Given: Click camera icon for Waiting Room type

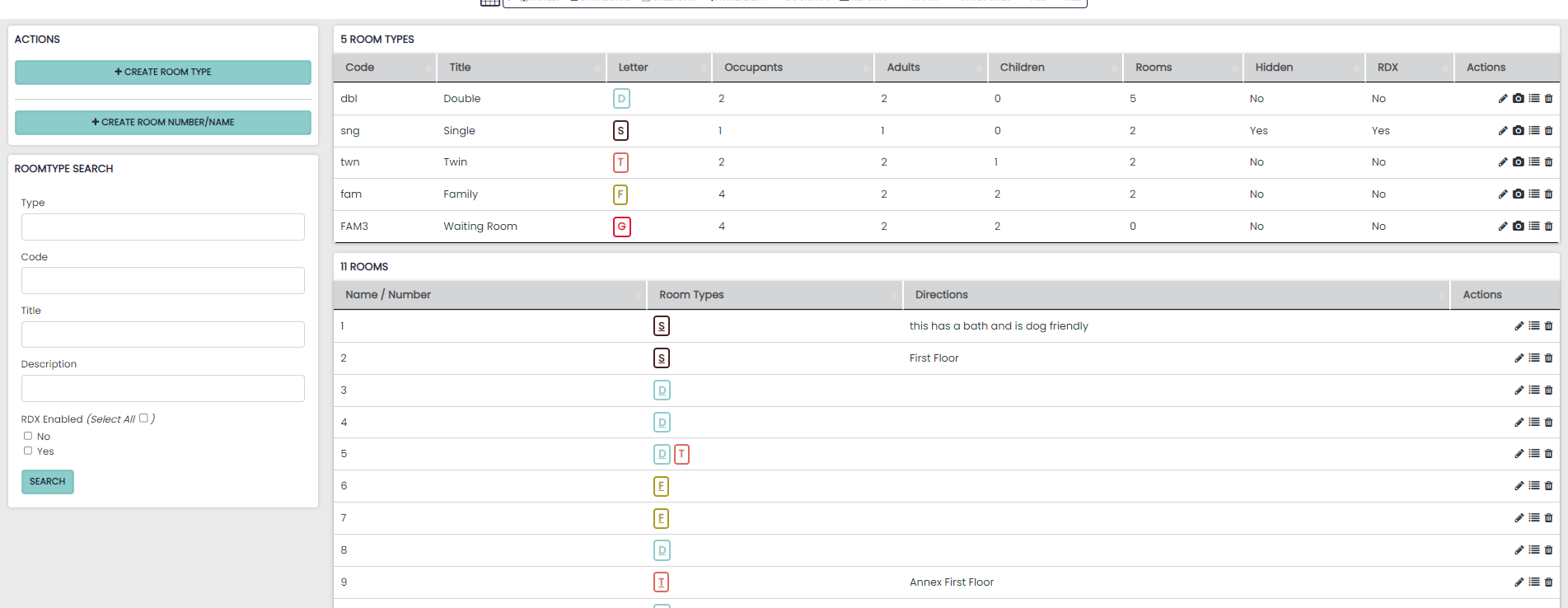Looking at the screenshot, I should [1519, 227].
